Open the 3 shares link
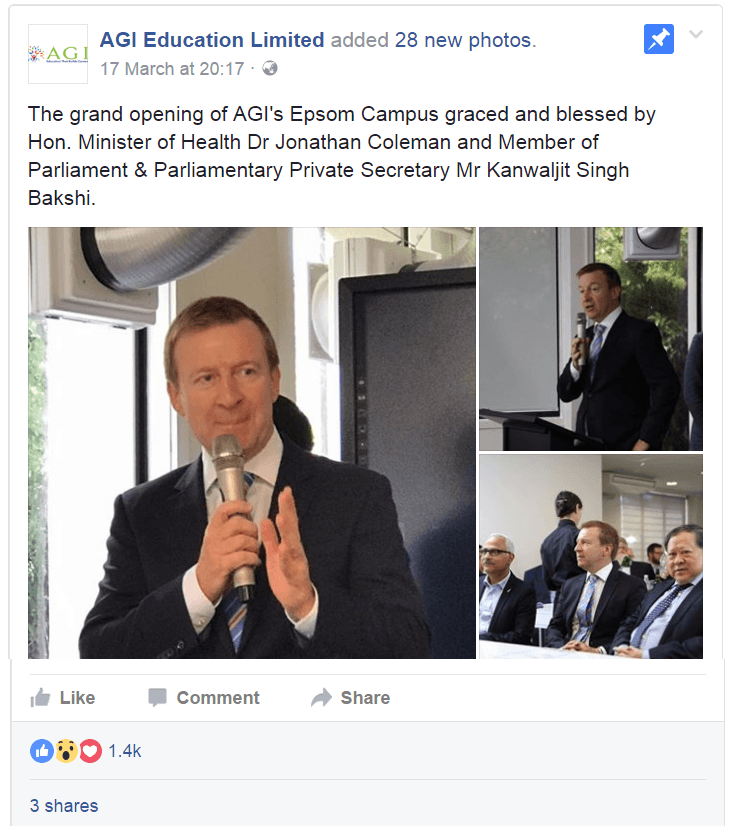 [x=64, y=806]
